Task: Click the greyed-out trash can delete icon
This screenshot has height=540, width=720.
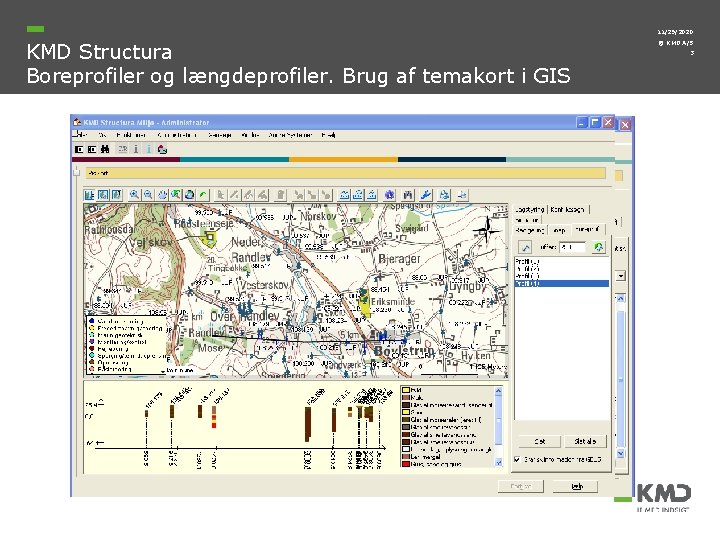Action: coord(281,195)
